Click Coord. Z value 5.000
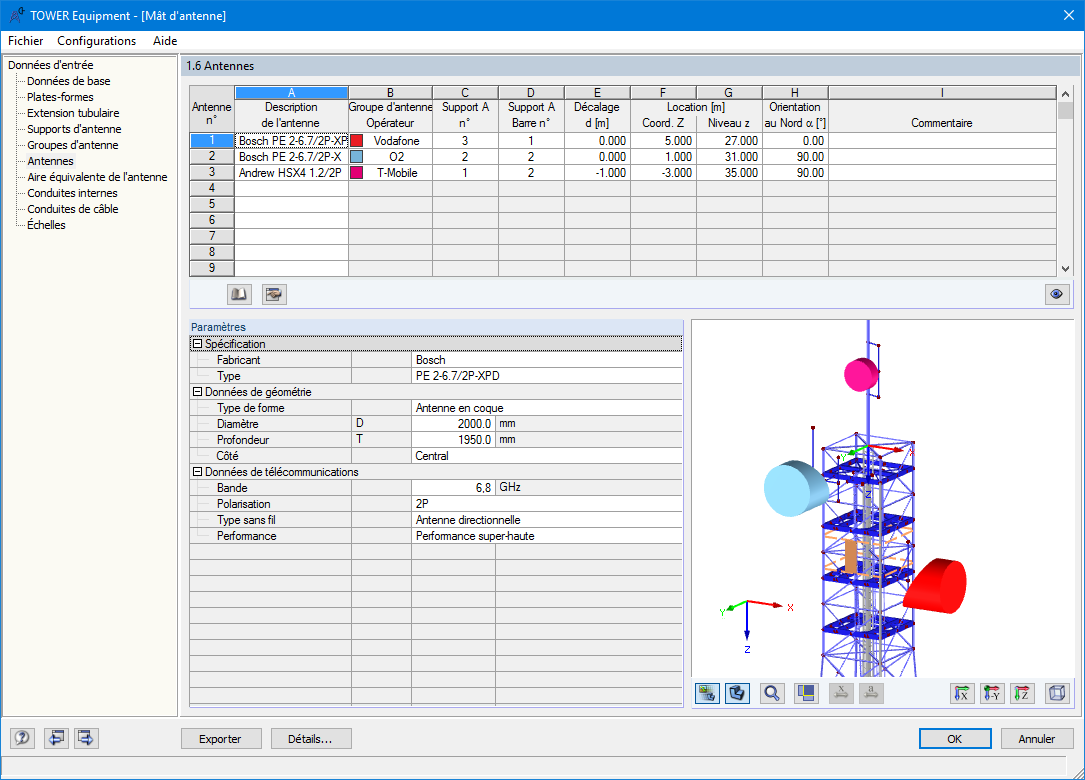 (x=663, y=140)
